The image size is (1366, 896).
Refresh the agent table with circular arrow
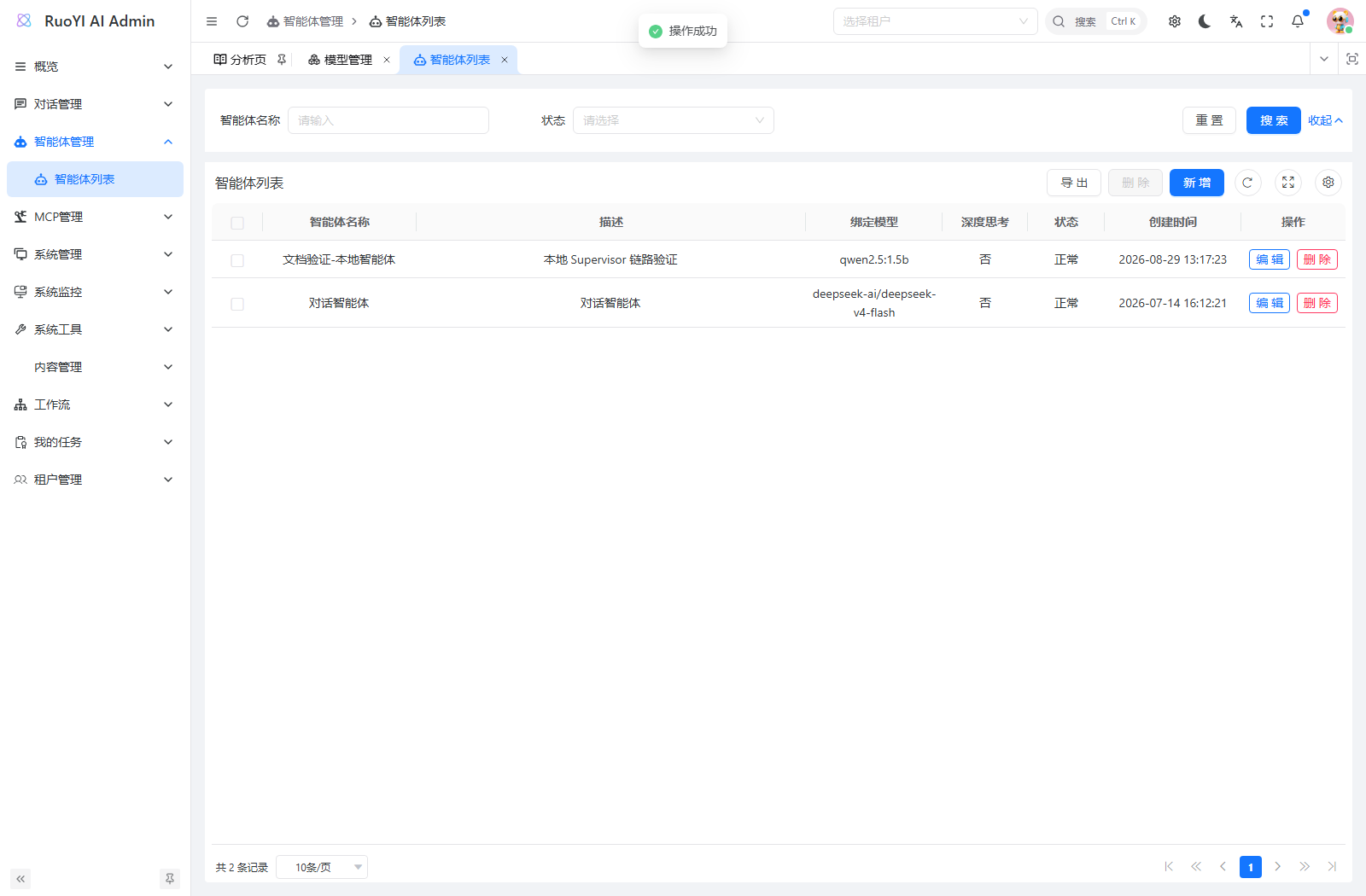1247,183
